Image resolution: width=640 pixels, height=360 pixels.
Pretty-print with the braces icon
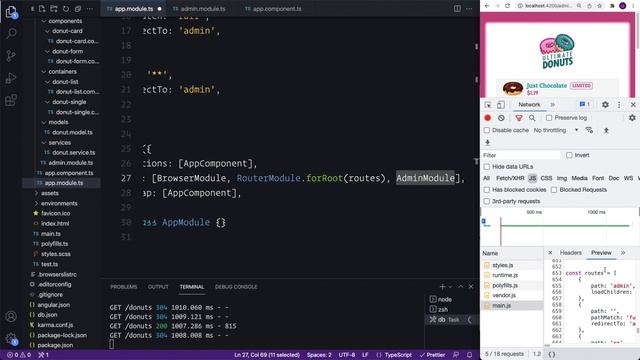(552, 354)
